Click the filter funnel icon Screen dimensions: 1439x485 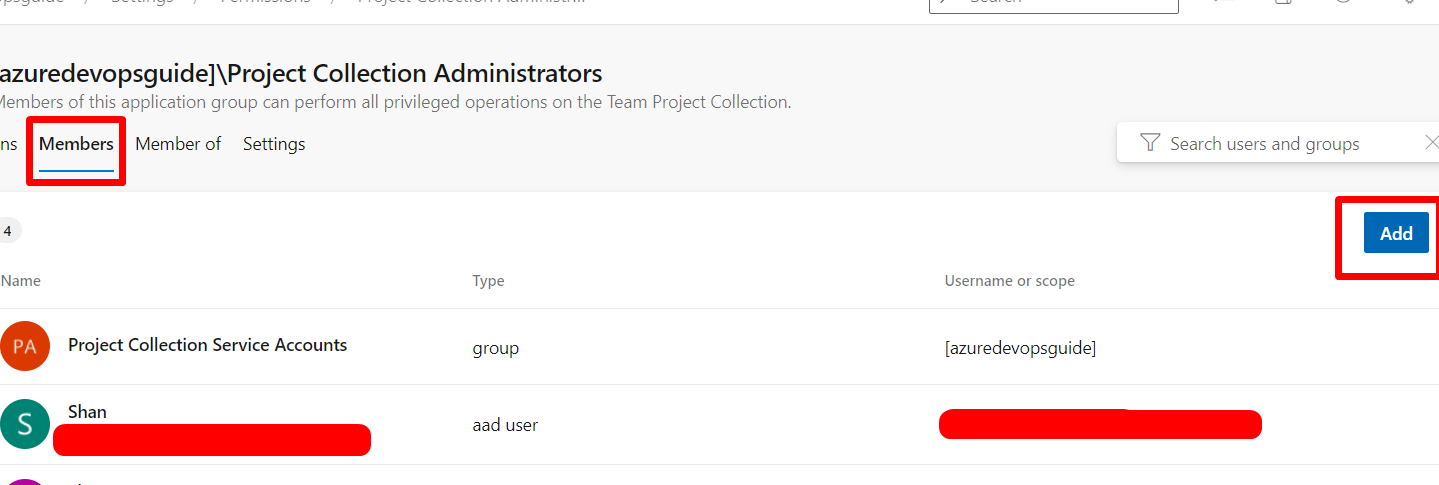[x=1149, y=143]
